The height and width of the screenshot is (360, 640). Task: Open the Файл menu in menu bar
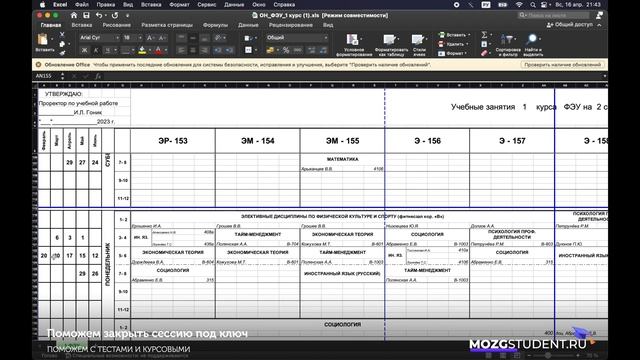[82, 4]
